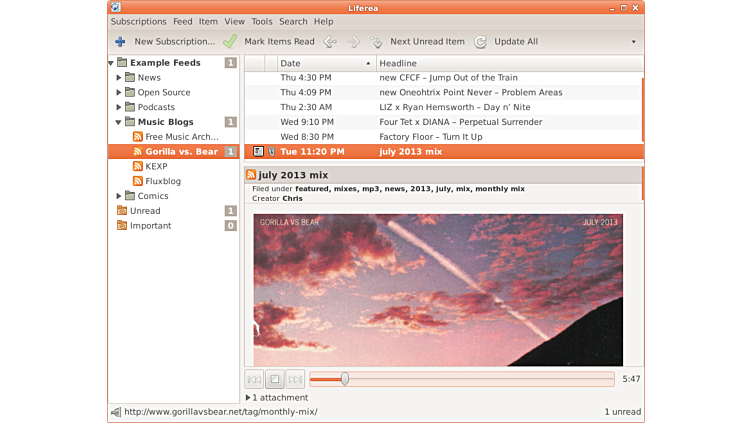Click the New Subscription plus icon
The height and width of the screenshot is (423, 752).
[x=120, y=42]
